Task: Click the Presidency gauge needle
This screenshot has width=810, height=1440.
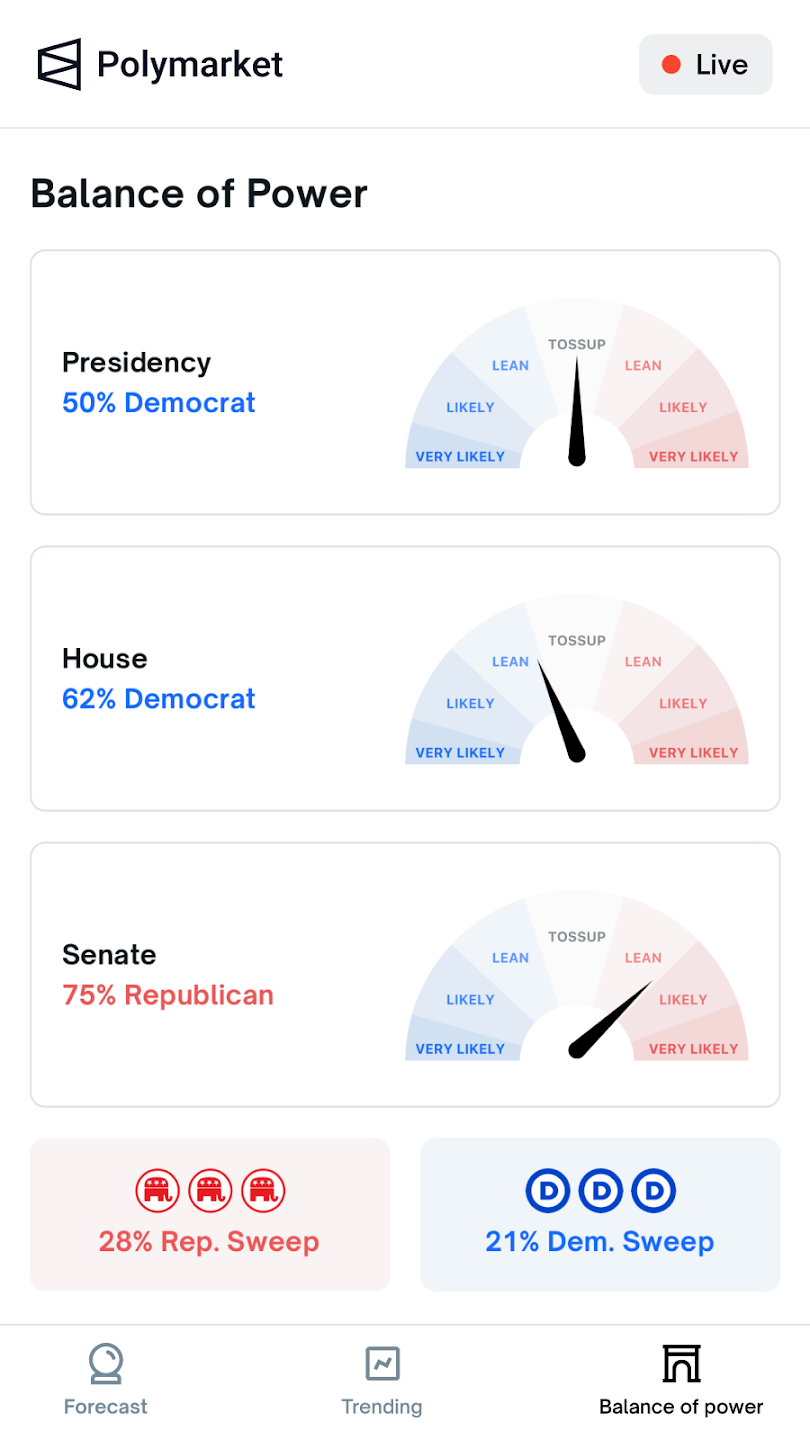Action: click(576, 415)
